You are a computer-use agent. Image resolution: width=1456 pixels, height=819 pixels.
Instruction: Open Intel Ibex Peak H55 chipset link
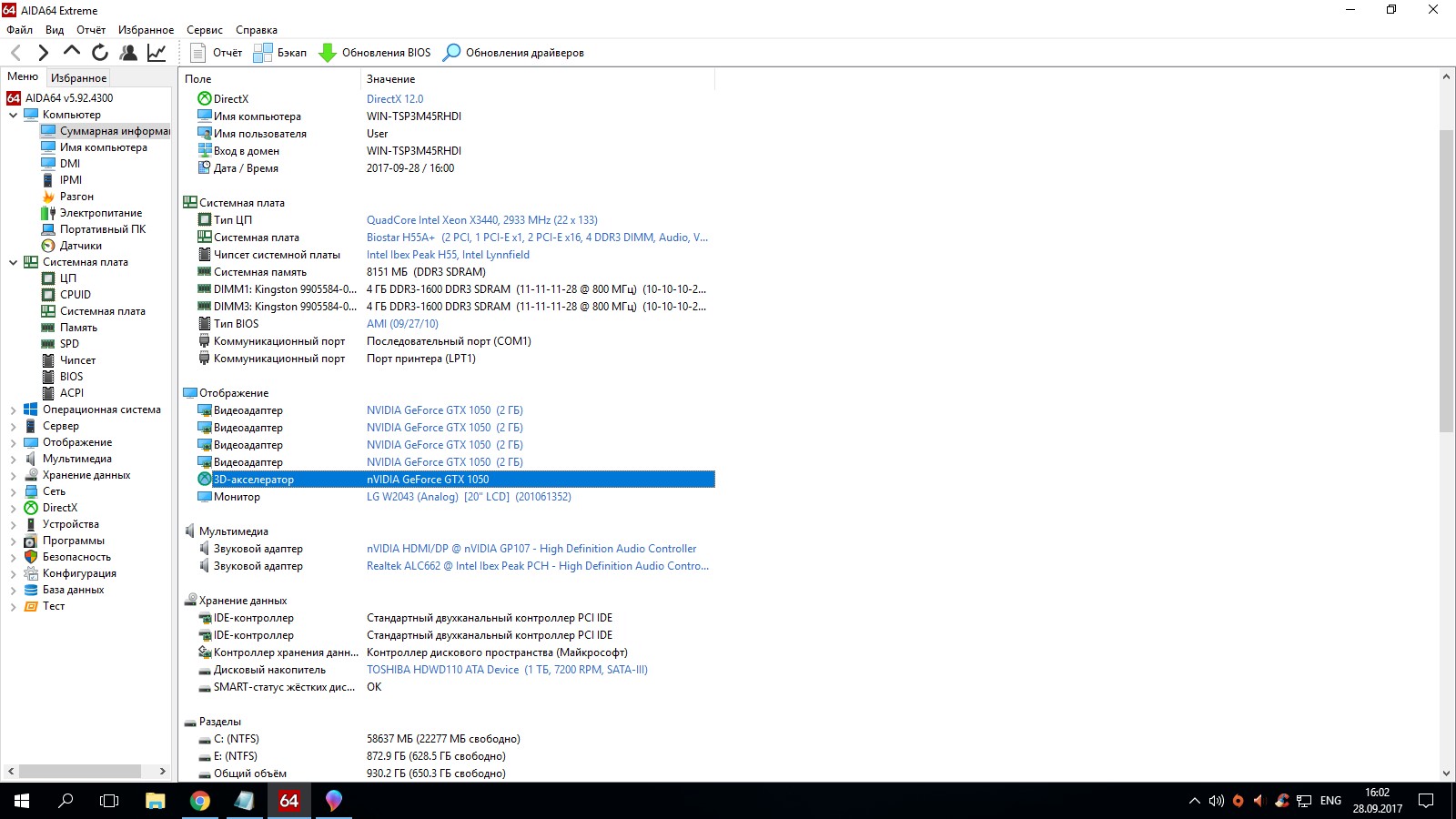[x=448, y=255]
